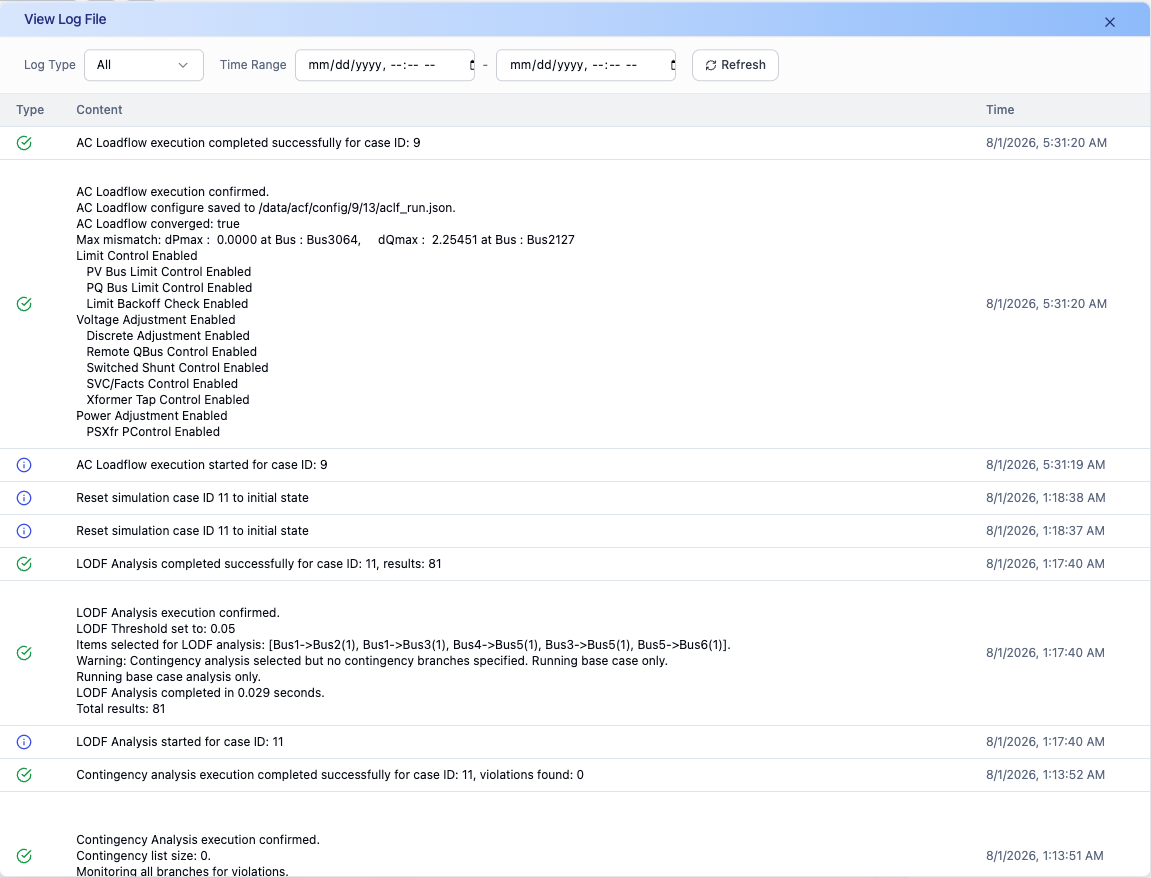Click success icon for Contingency Analysis execution confirmed row
Screen dimensions: 1151x878
click(x=24, y=855)
